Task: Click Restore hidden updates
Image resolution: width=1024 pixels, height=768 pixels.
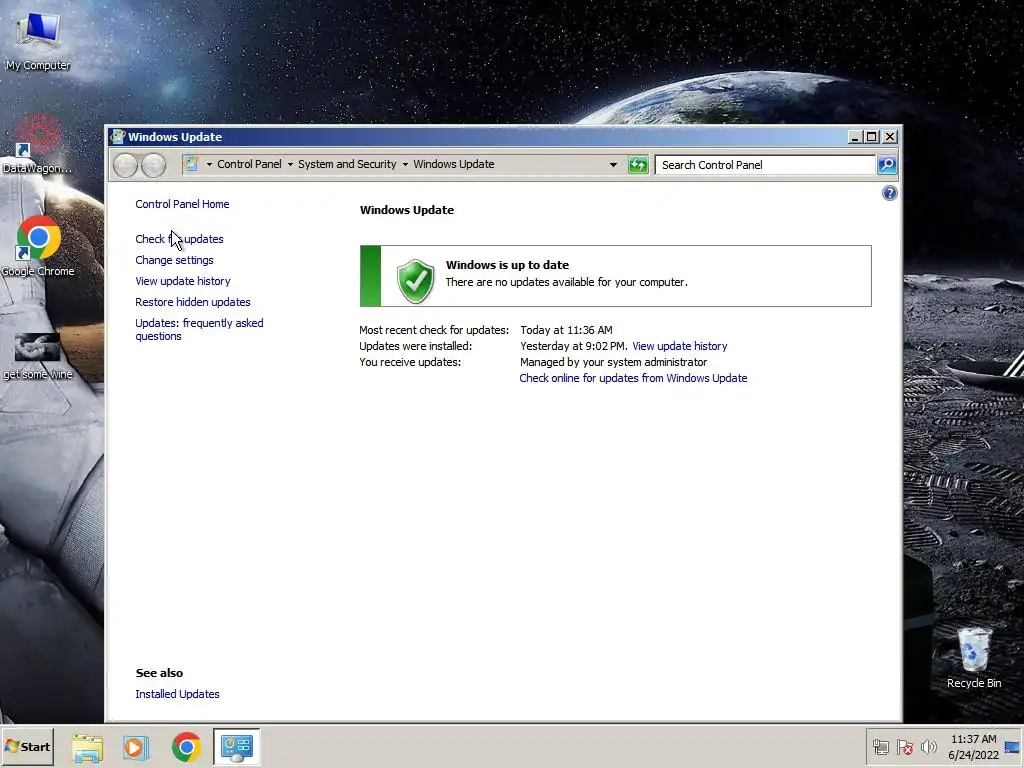Action: tap(193, 302)
